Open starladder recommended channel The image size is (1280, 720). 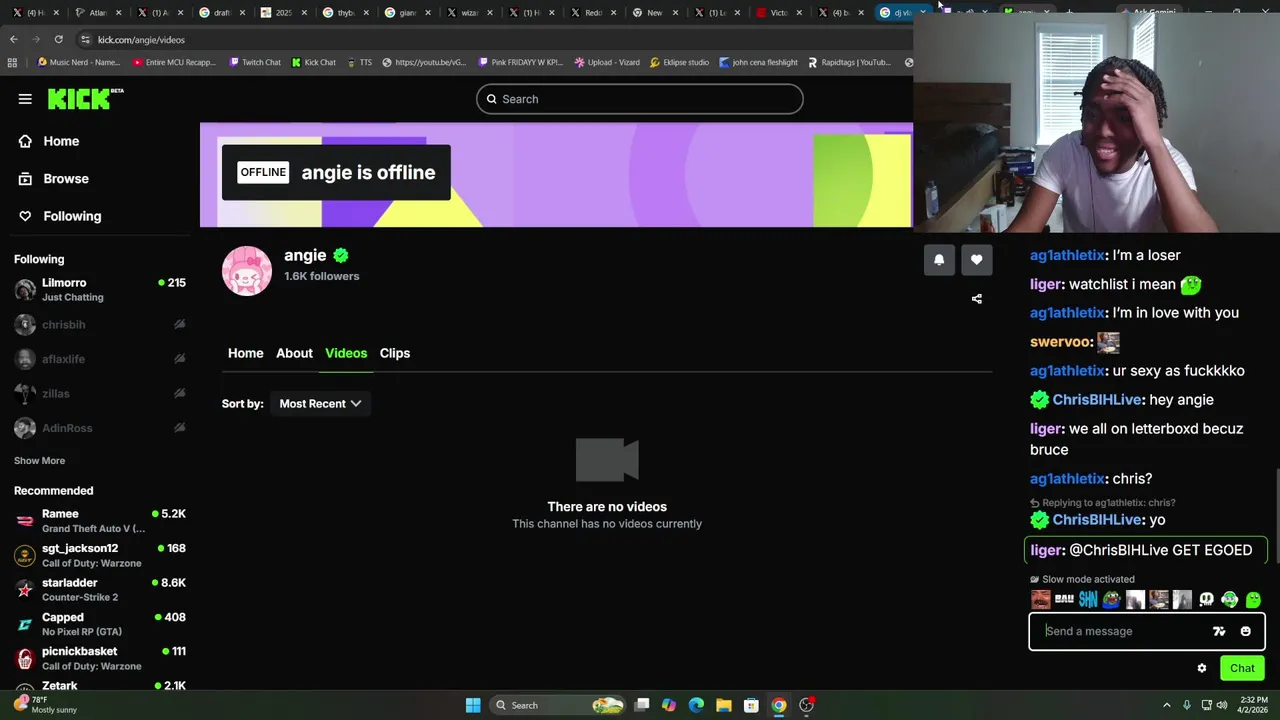100,589
